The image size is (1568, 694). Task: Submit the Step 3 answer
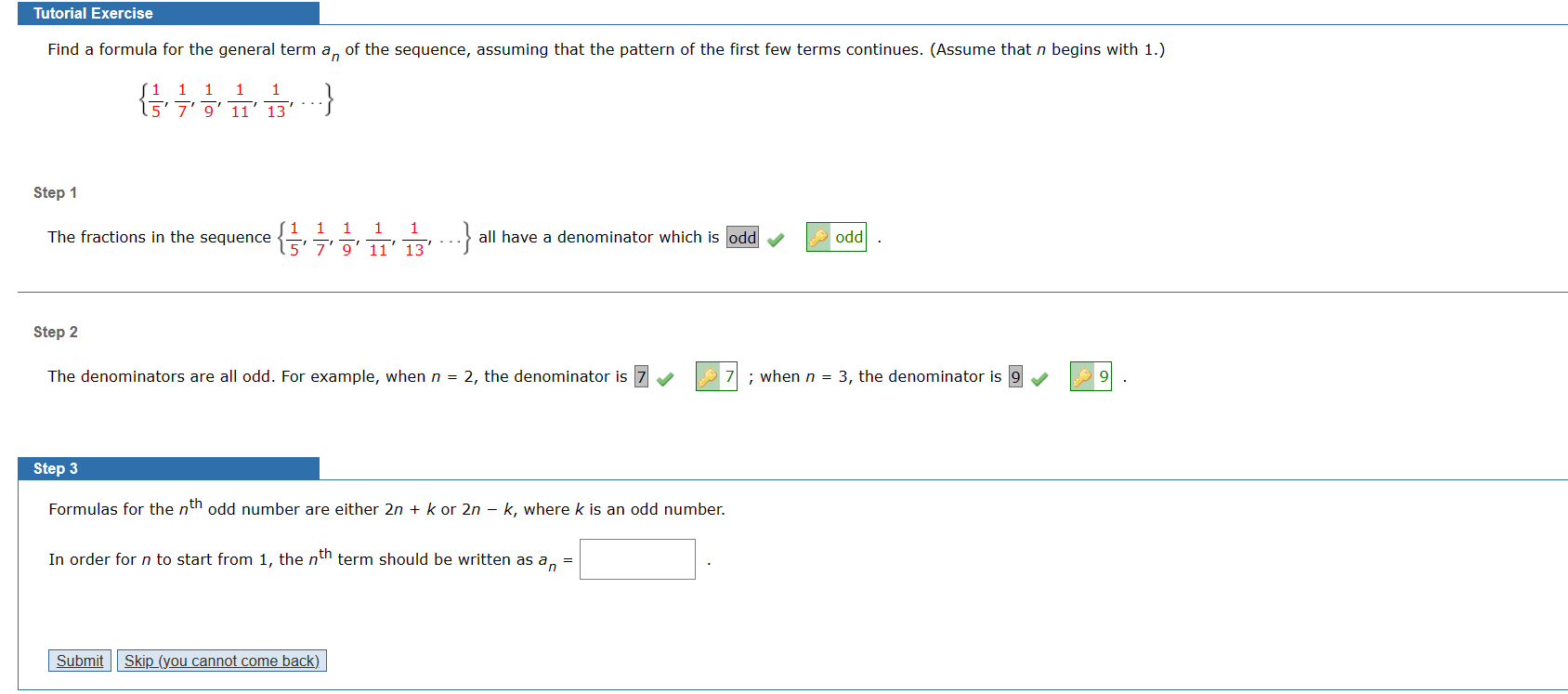79,661
